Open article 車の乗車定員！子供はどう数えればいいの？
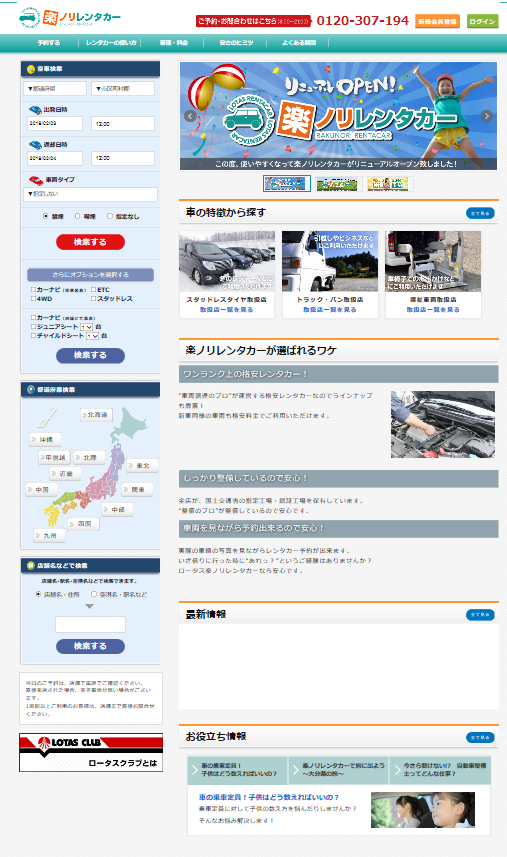The width and height of the screenshot is (507, 857). (269, 797)
